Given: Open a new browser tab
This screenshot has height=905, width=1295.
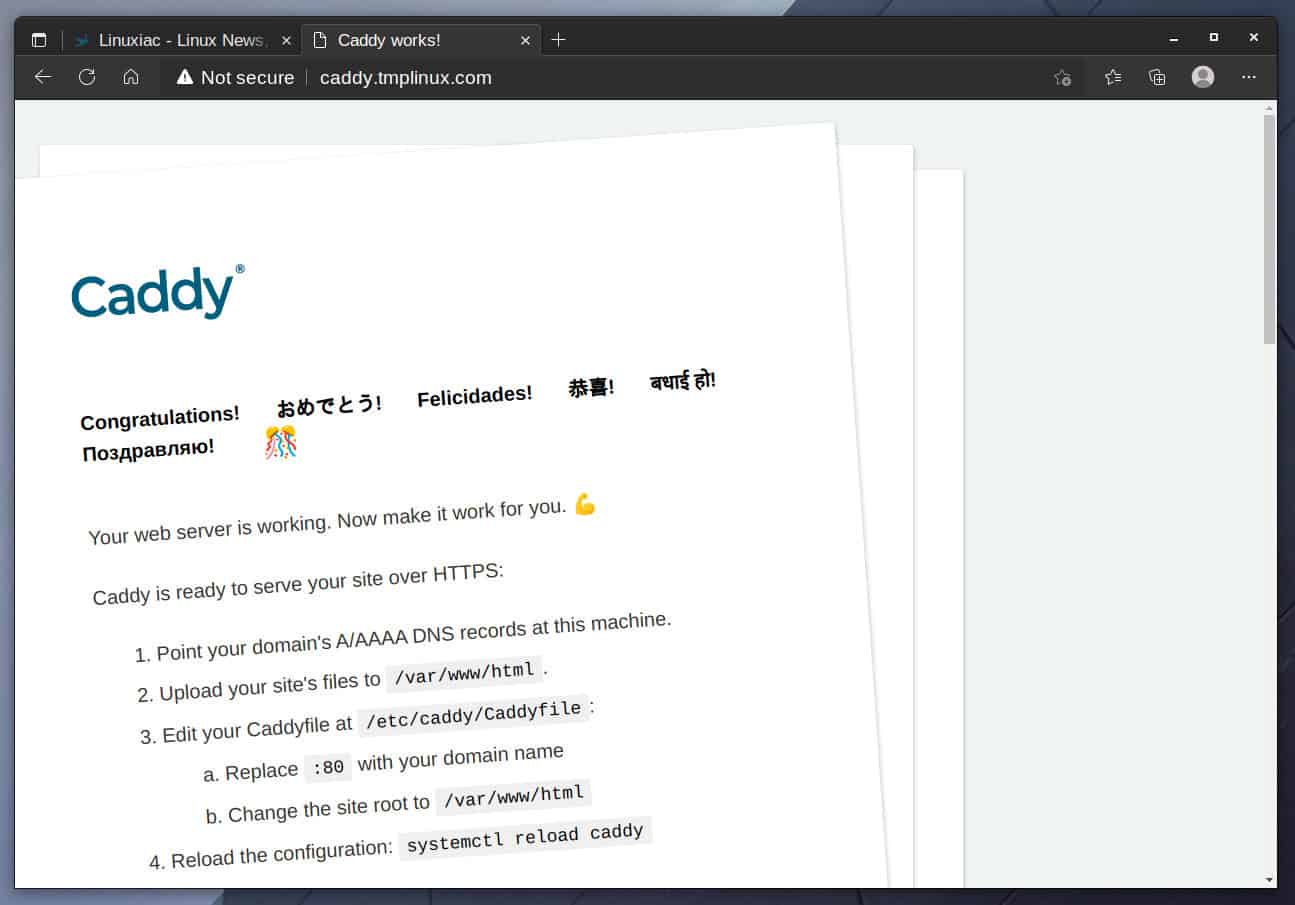Looking at the screenshot, I should (558, 40).
